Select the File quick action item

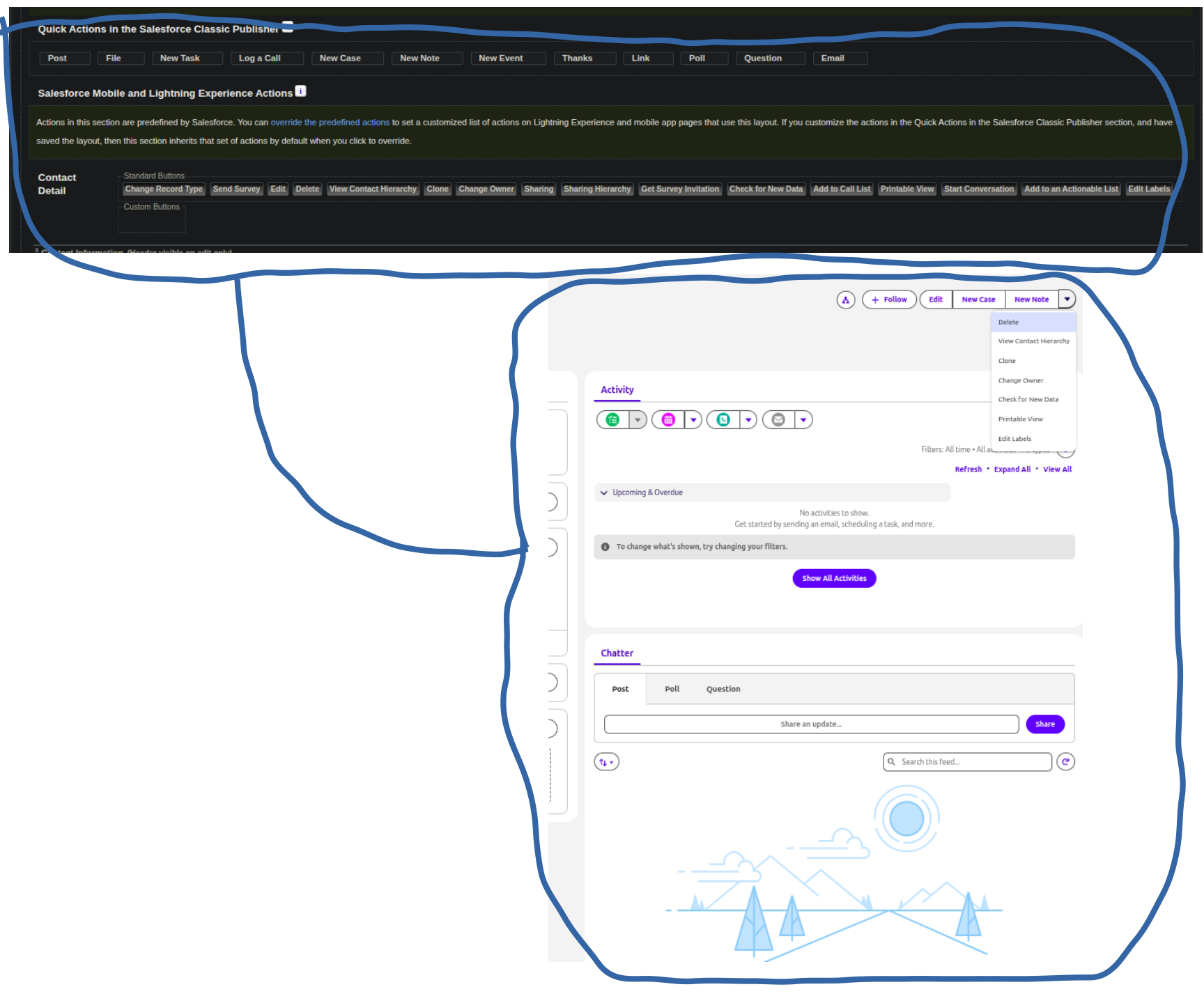coord(121,59)
